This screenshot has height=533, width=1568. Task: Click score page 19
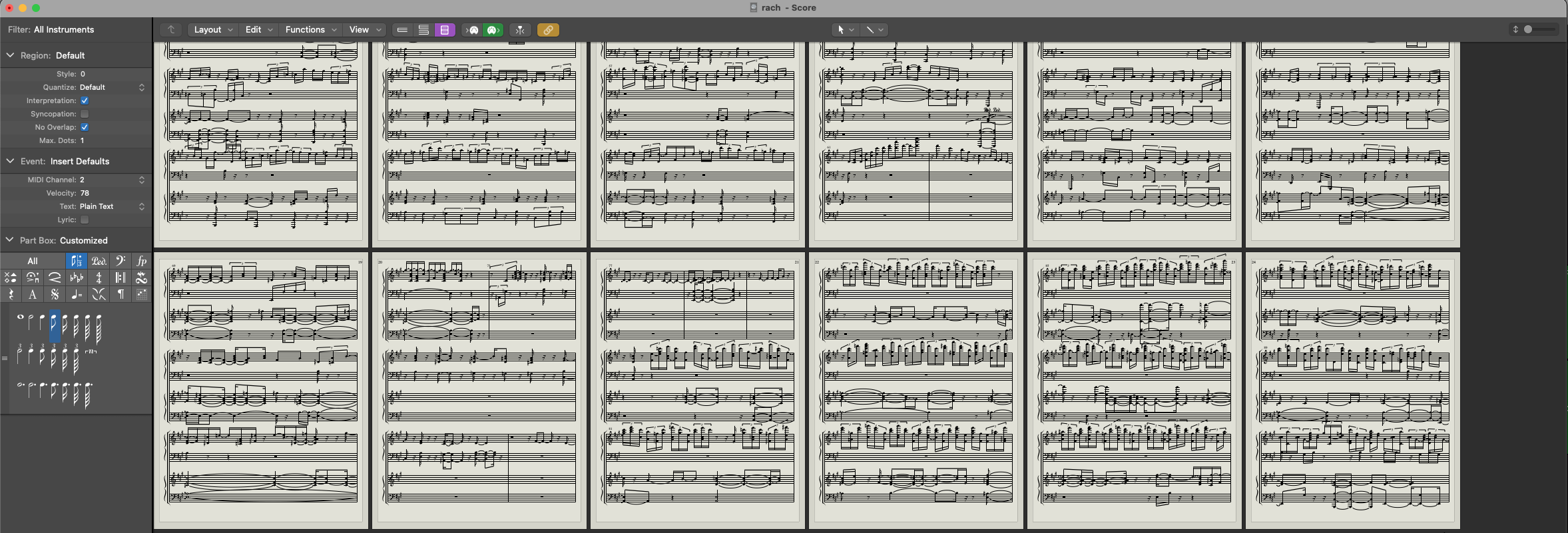pyautogui.click(x=261, y=390)
